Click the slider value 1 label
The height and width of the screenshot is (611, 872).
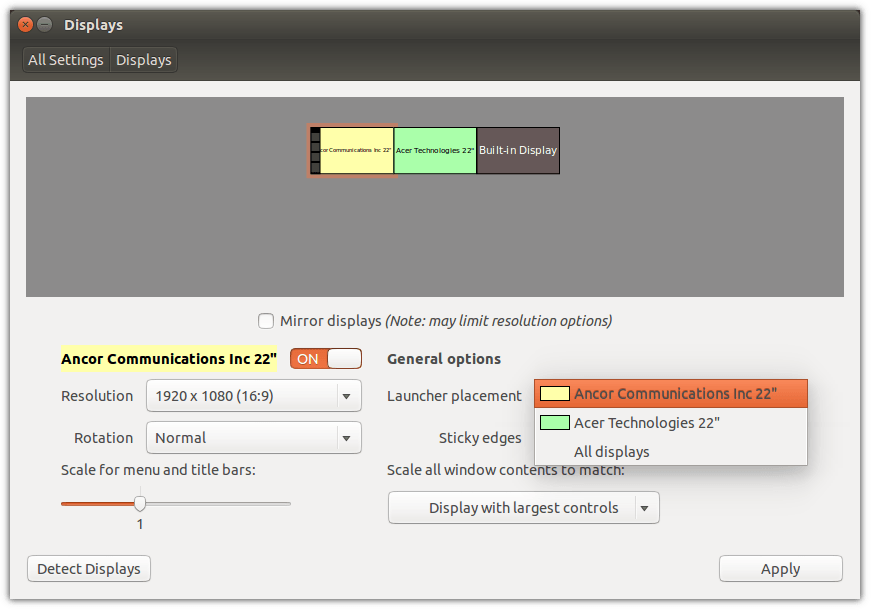140,524
